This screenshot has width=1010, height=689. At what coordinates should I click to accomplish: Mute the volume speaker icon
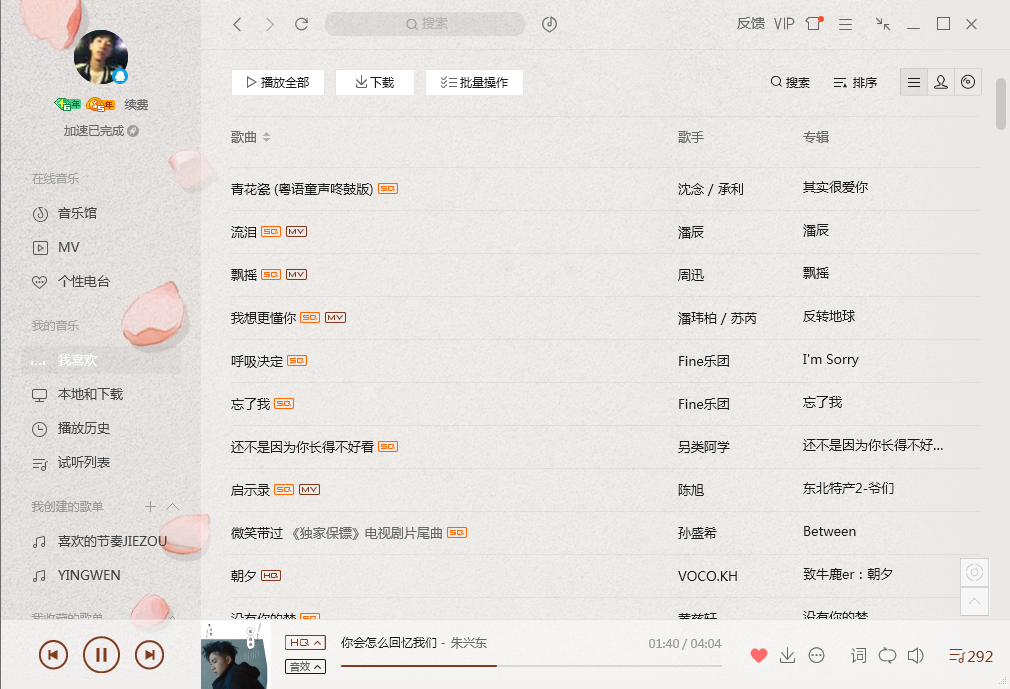point(915,656)
